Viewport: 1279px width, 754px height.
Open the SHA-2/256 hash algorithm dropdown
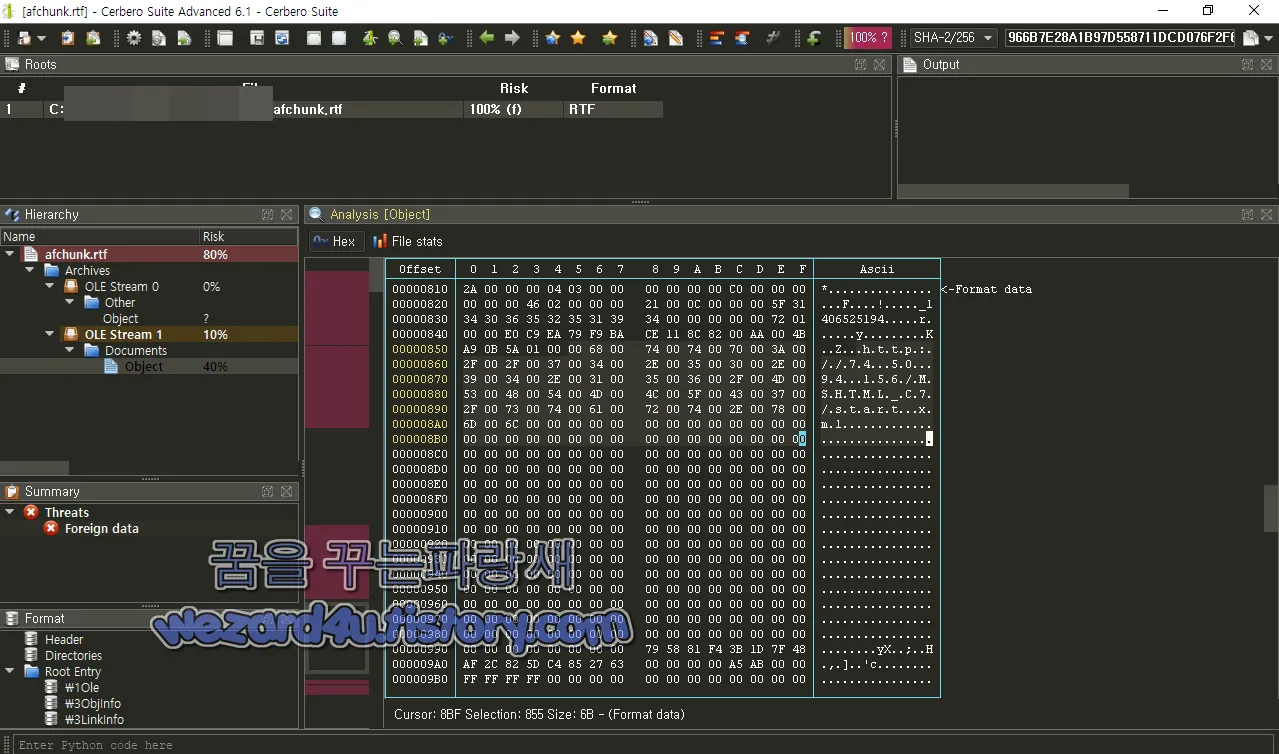pyautogui.click(x=953, y=38)
